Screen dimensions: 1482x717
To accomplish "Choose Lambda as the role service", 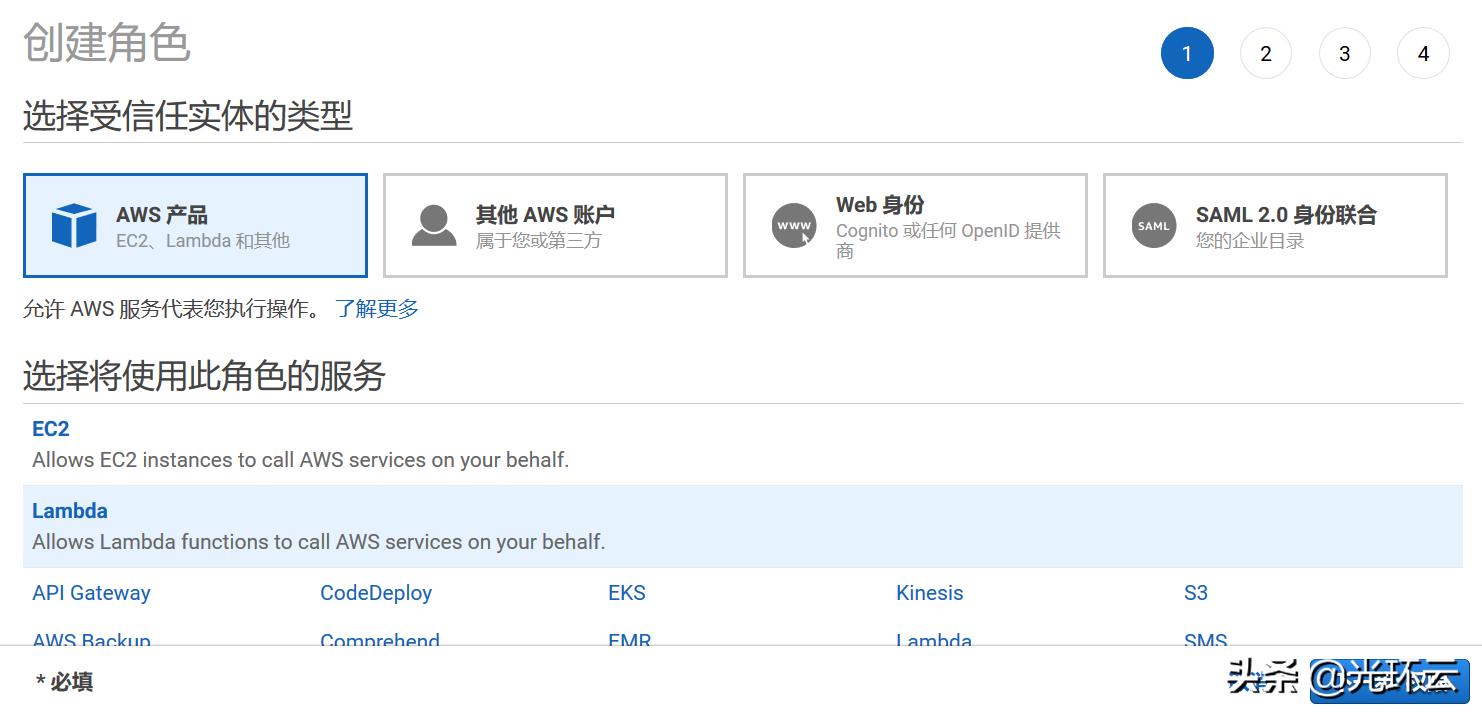I will pyautogui.click(x=70, y=510).
